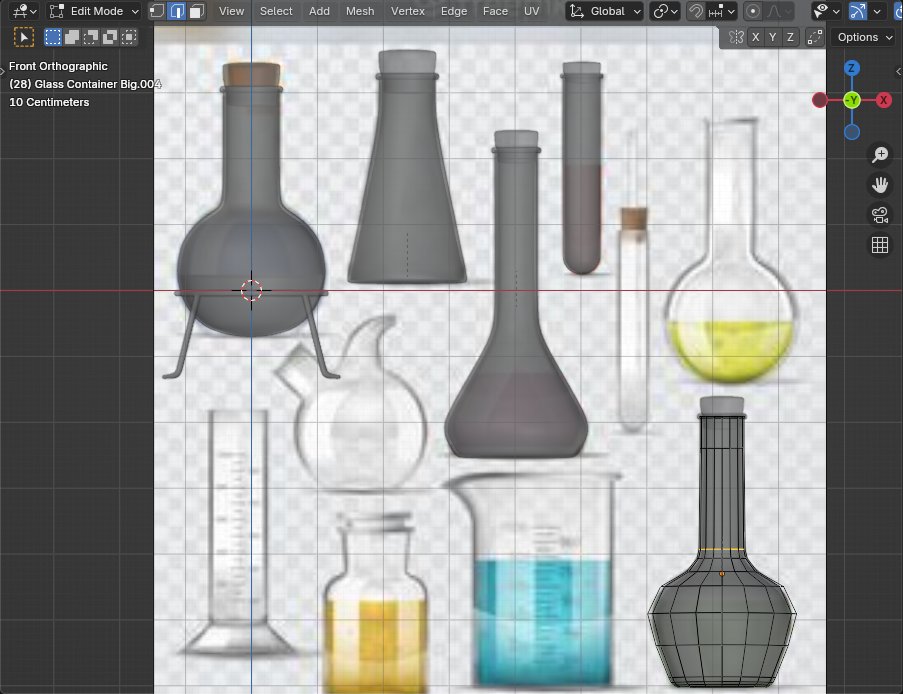Click the snapping magnet icon
The width and height of the screenshot is (903, 694).
point(698,11)
